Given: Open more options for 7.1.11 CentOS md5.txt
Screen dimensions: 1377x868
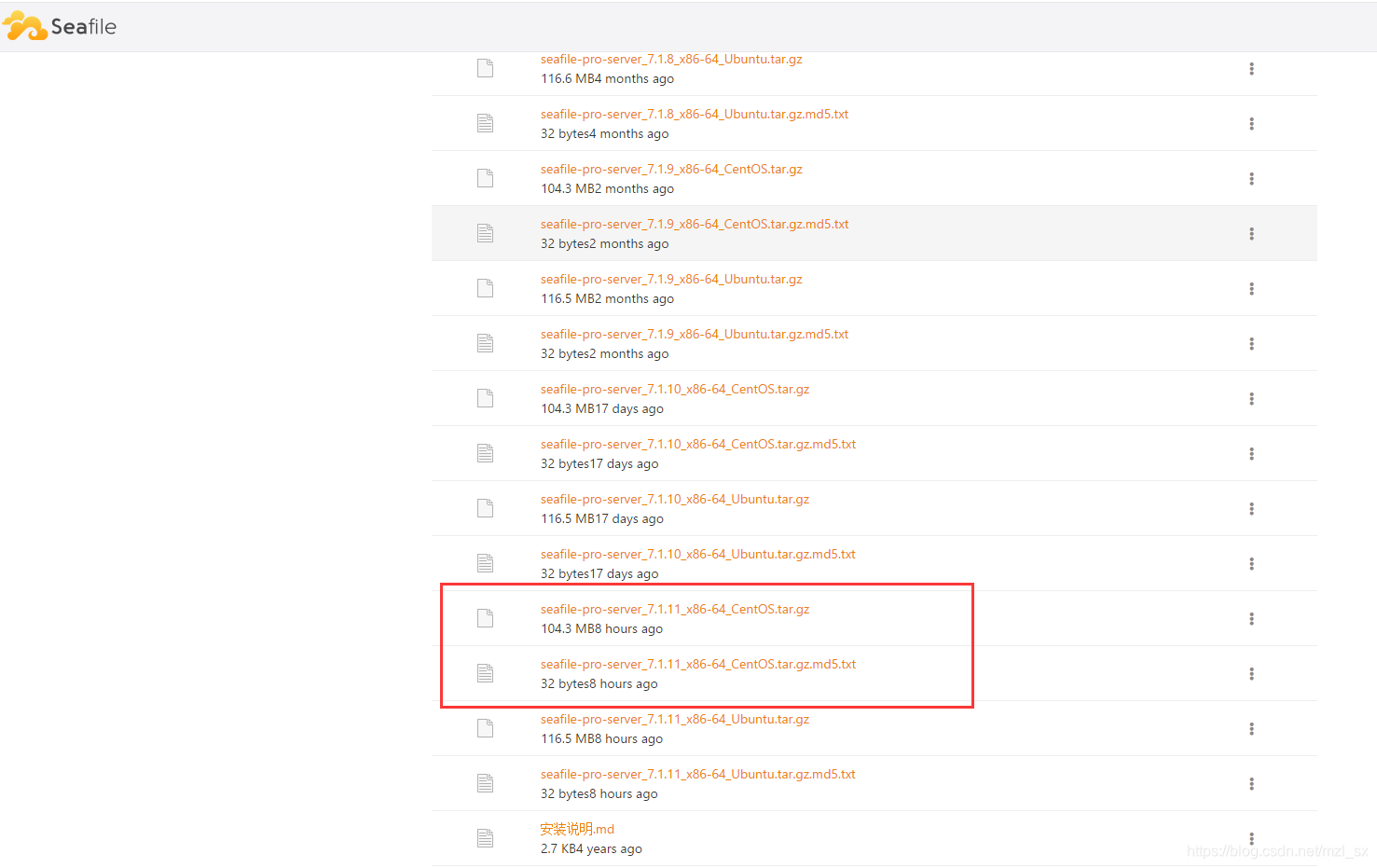Looking at the screenshot, I should (x=1251, y=674).
